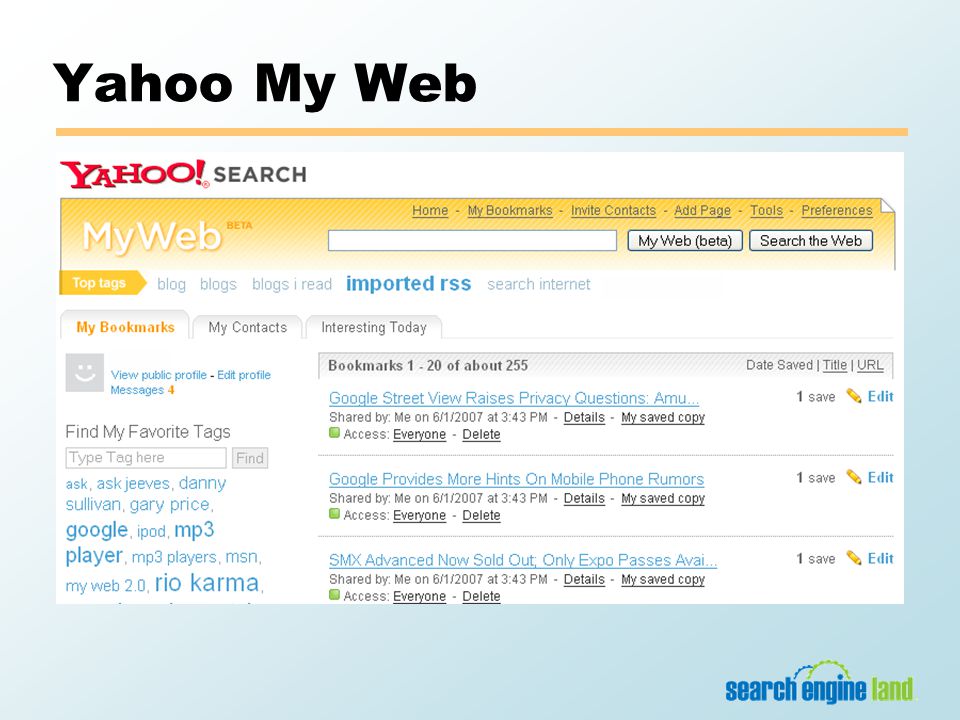Switch to Interesting Today tab
Viewport: 960px width, 720px height.
[x=373, y=327]
